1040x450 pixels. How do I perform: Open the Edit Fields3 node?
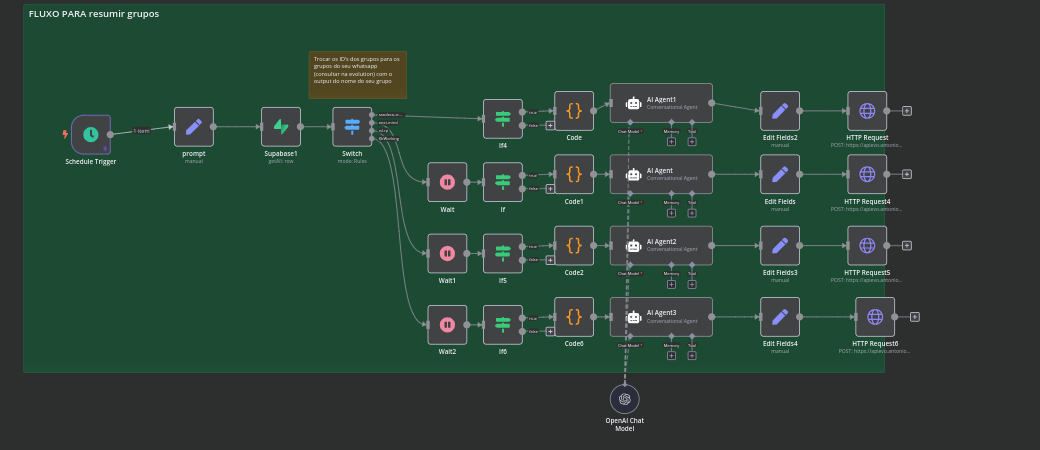click(780, 245)
